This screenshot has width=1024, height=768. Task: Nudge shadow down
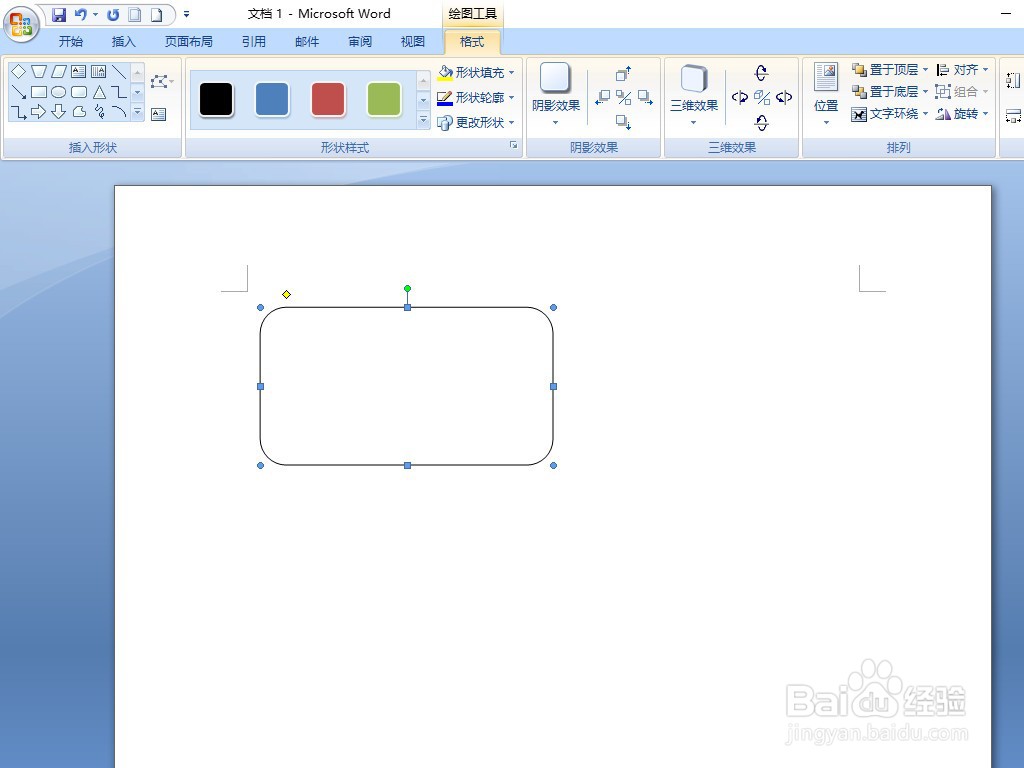pyautogui.click(x=624, y=122)
